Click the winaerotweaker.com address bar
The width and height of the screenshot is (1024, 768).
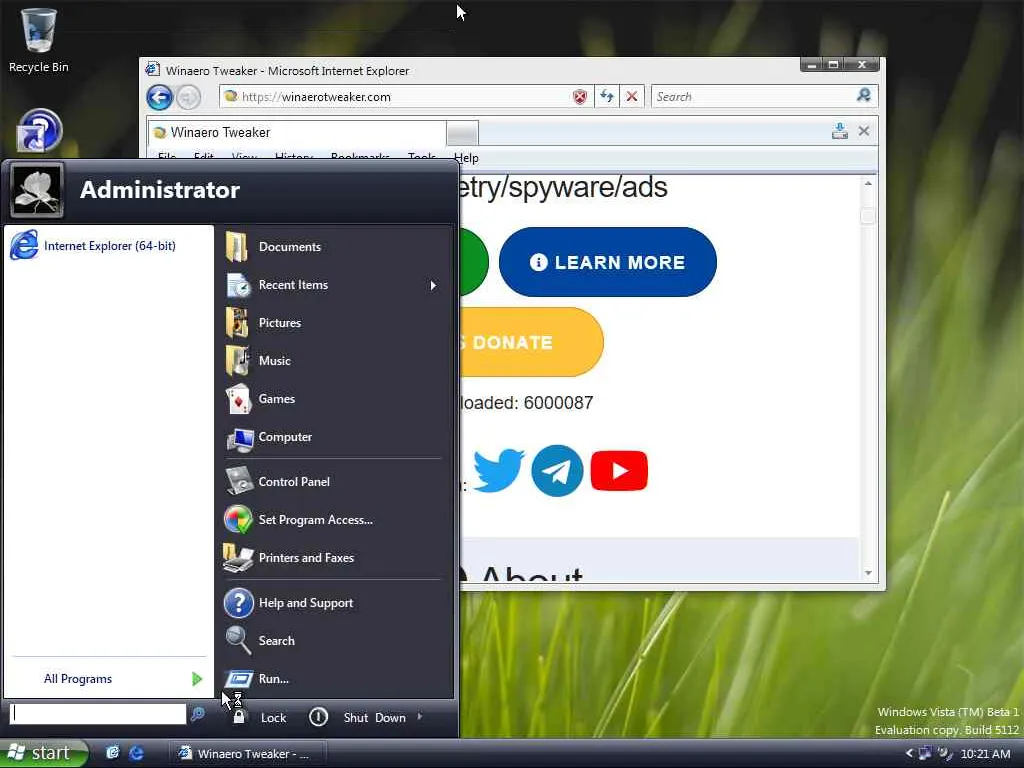[x=394, y=97]
